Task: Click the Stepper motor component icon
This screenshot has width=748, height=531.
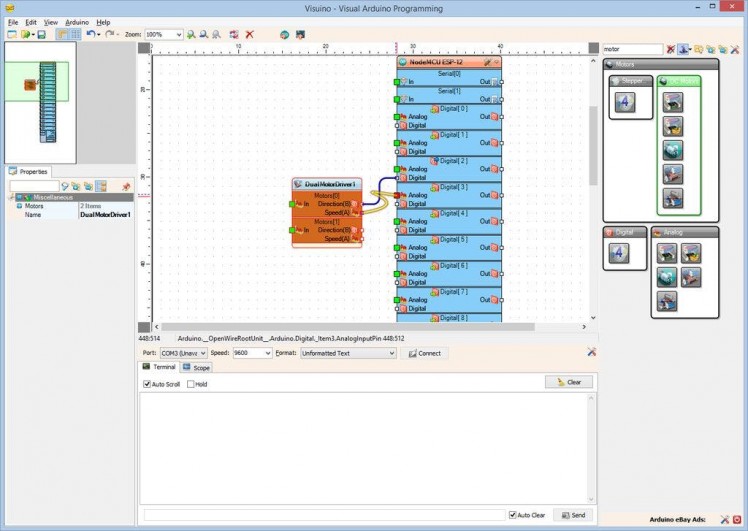Action: coord(625,101)
